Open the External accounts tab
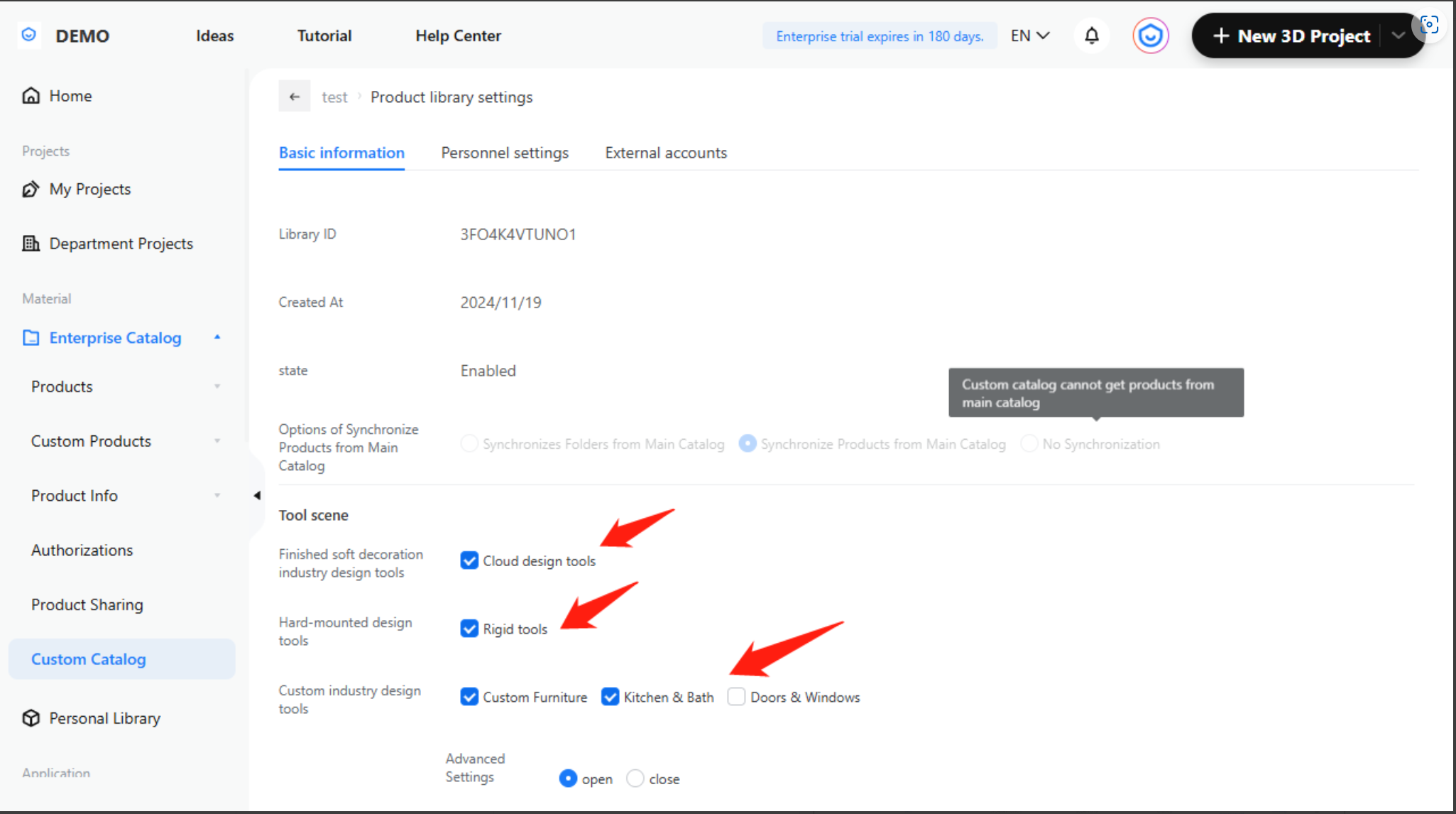The height and width of the screenshot is (814, 1456). 665,153
